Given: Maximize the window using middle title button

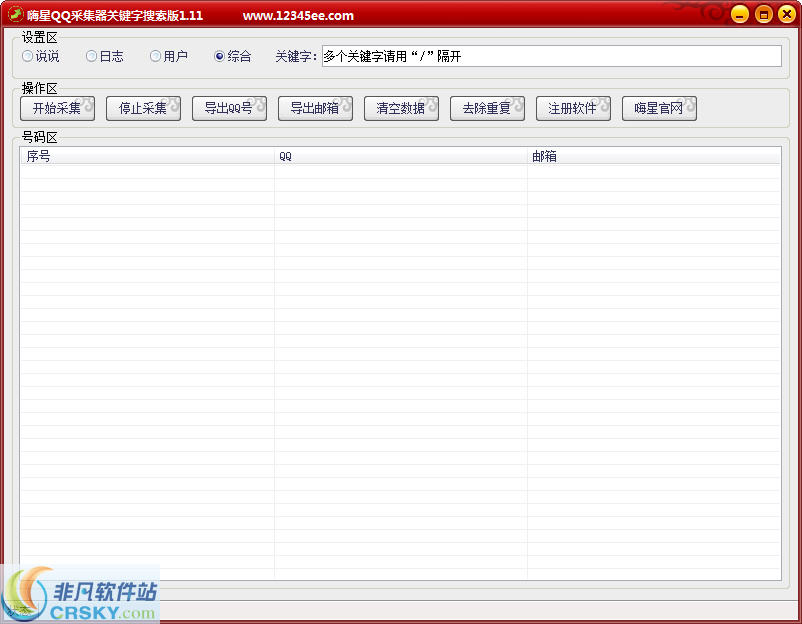Looking at the screenshot, I should pyautogui.click(x=764, y=14).
